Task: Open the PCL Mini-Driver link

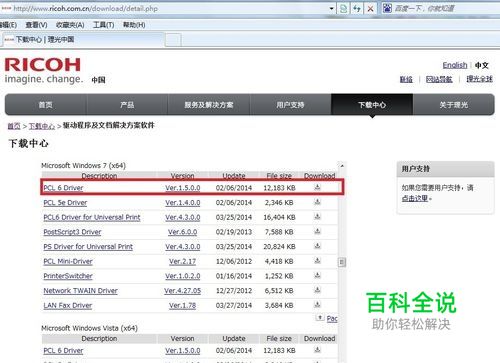Action: click(68, 261)
